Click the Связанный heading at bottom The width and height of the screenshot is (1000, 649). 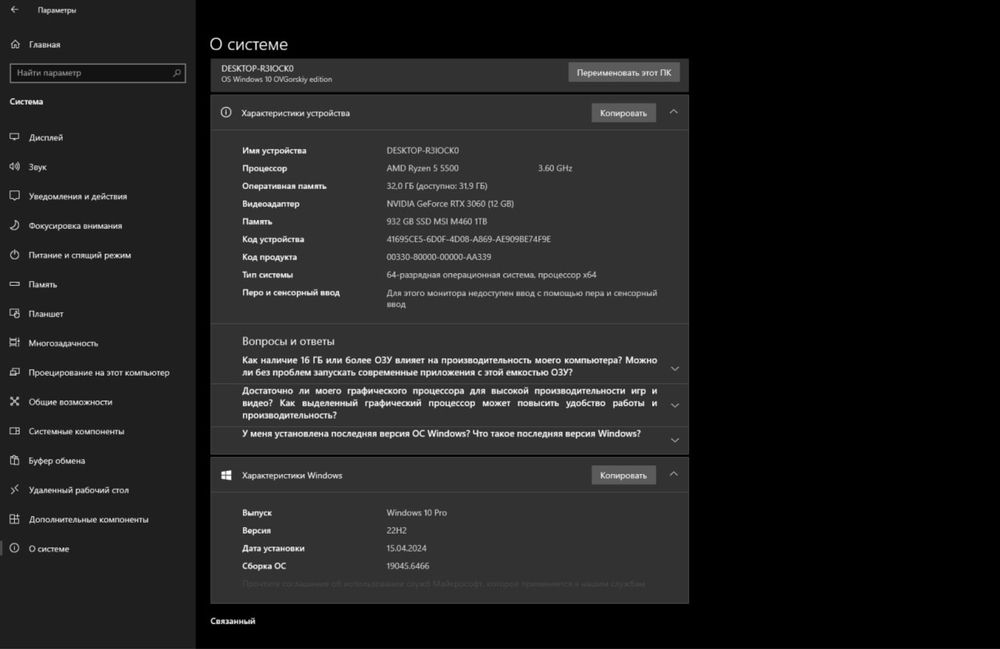(233, 621)
